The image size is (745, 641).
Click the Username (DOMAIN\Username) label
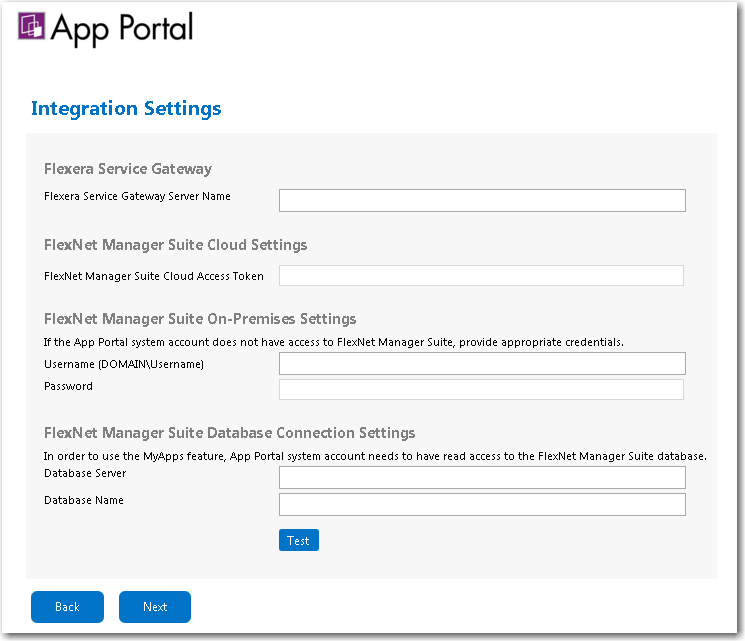(x=124, y=364)
